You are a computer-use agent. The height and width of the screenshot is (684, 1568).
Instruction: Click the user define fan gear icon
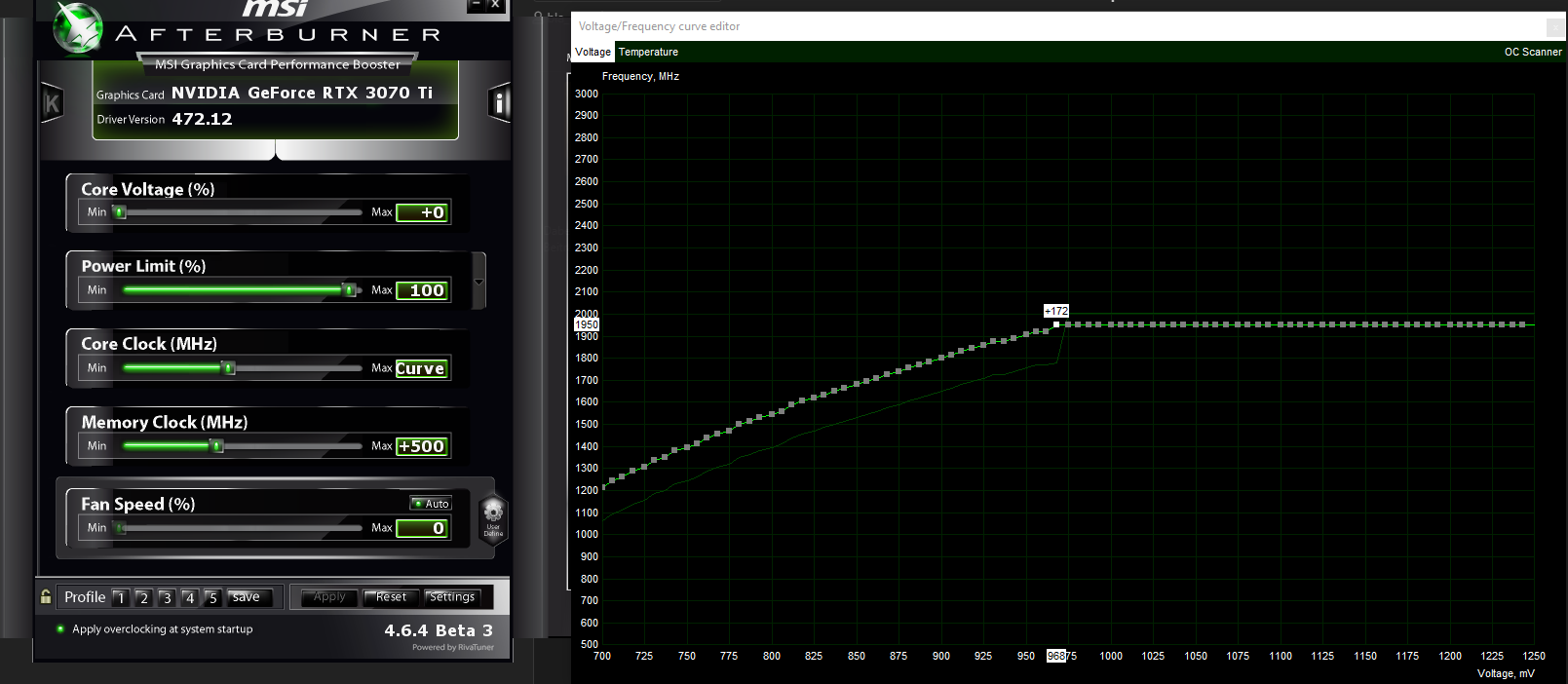tap(493, 517)
